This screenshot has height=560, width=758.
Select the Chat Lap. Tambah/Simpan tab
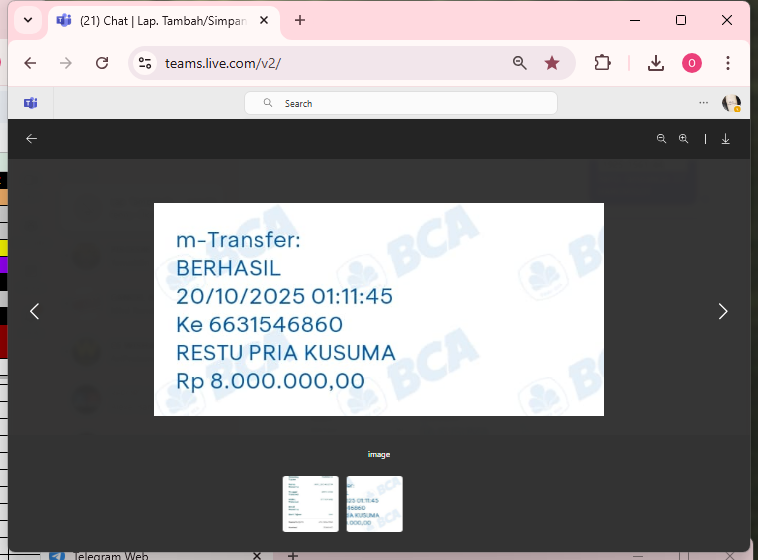pos(164,21)
